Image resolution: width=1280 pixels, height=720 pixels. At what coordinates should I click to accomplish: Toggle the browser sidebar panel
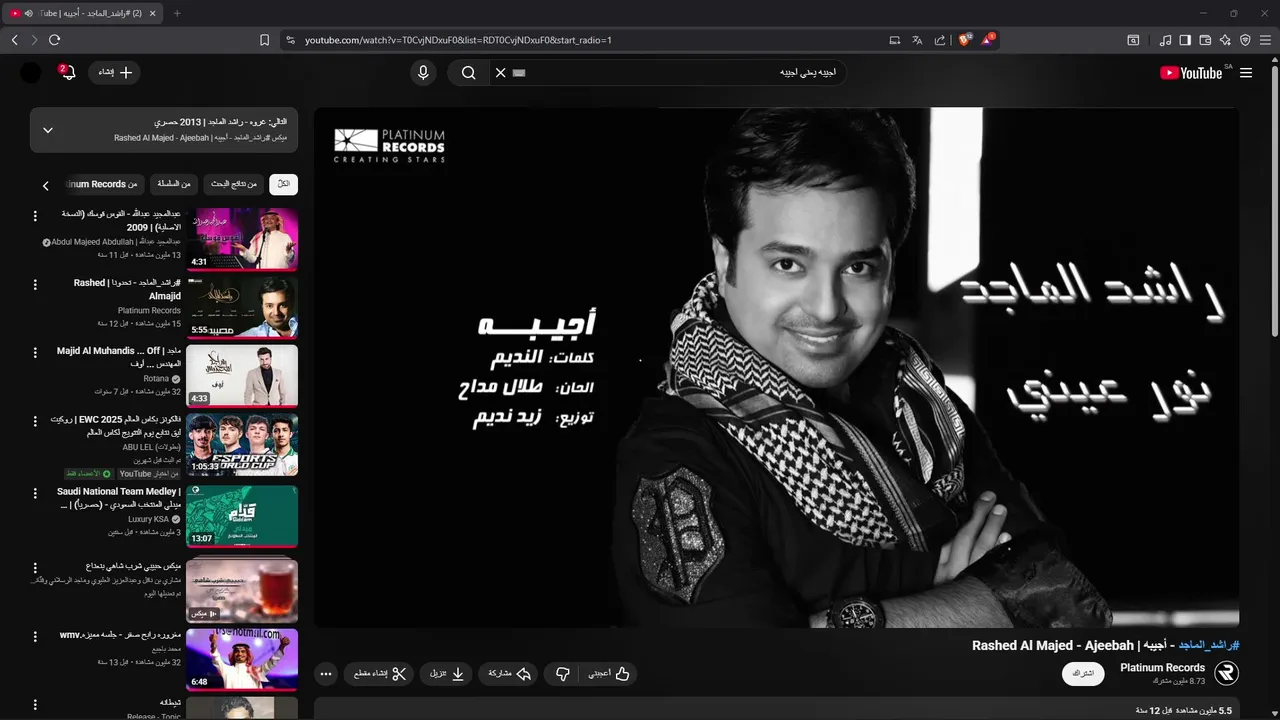coord(1185,40)
